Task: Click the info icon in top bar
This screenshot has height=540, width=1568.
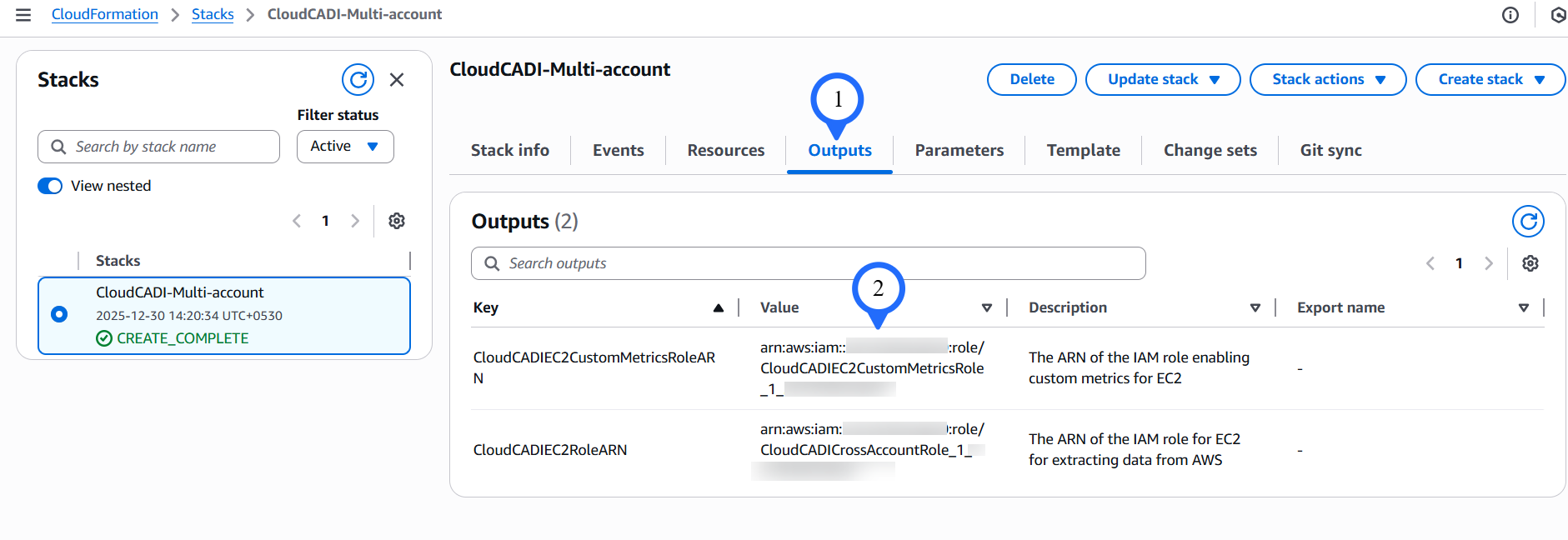Action: tap(1510, 15)
